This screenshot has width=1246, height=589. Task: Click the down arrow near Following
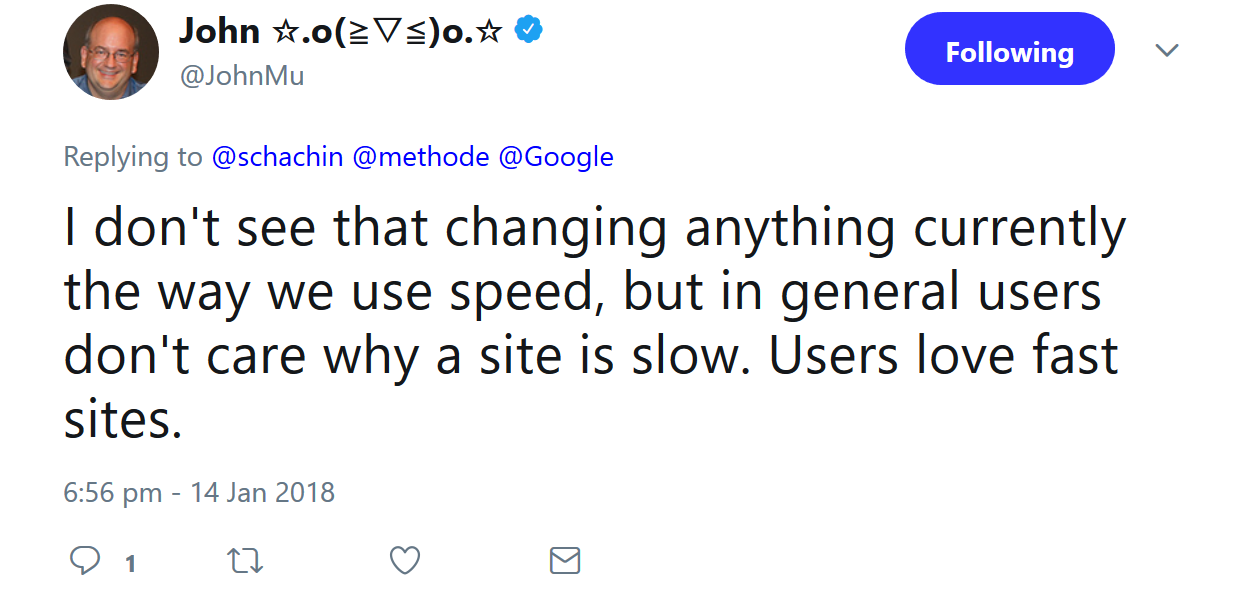pyautogui.click(x=1167, y=48)
